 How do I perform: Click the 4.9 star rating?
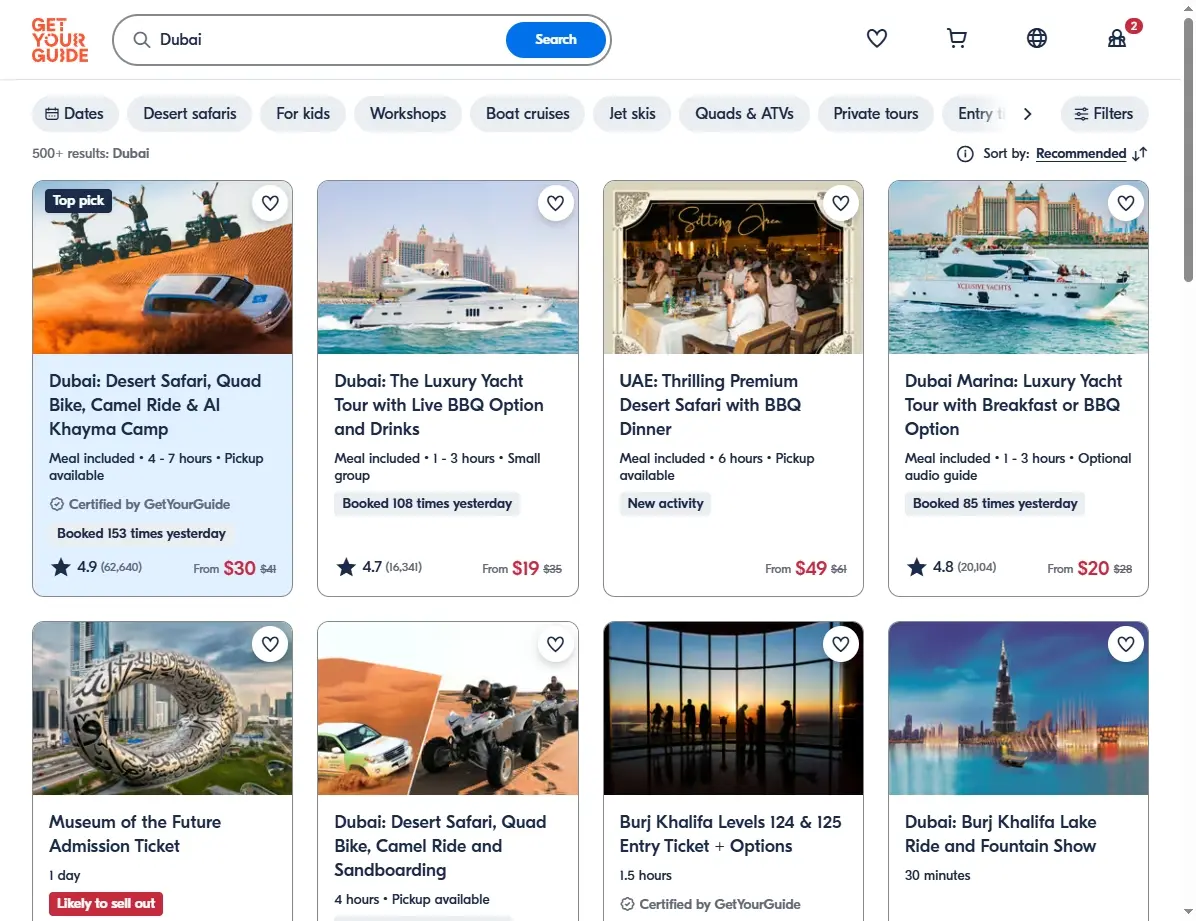point(96,568)
